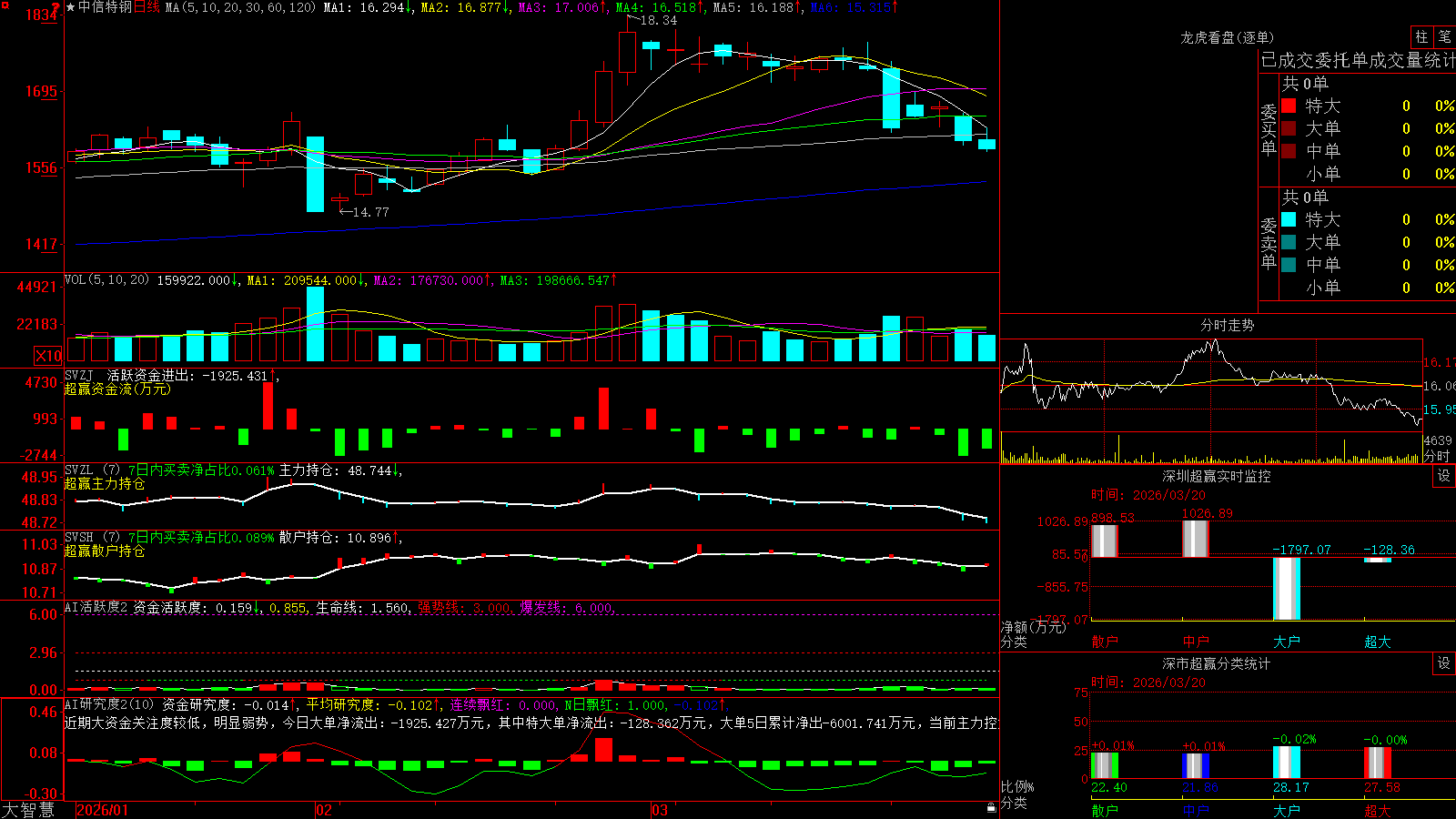Select the 龙虎看盘(逐单) panel title
This screenshot has width=1456, height=819.
(x=1227, y=37)
